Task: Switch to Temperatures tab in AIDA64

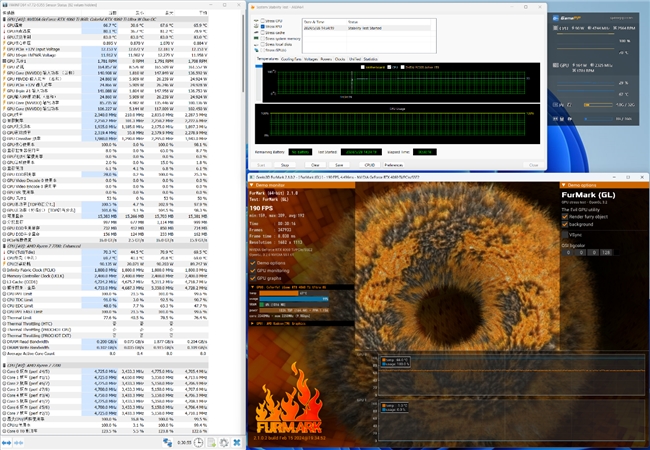Action: click(267, 59)
